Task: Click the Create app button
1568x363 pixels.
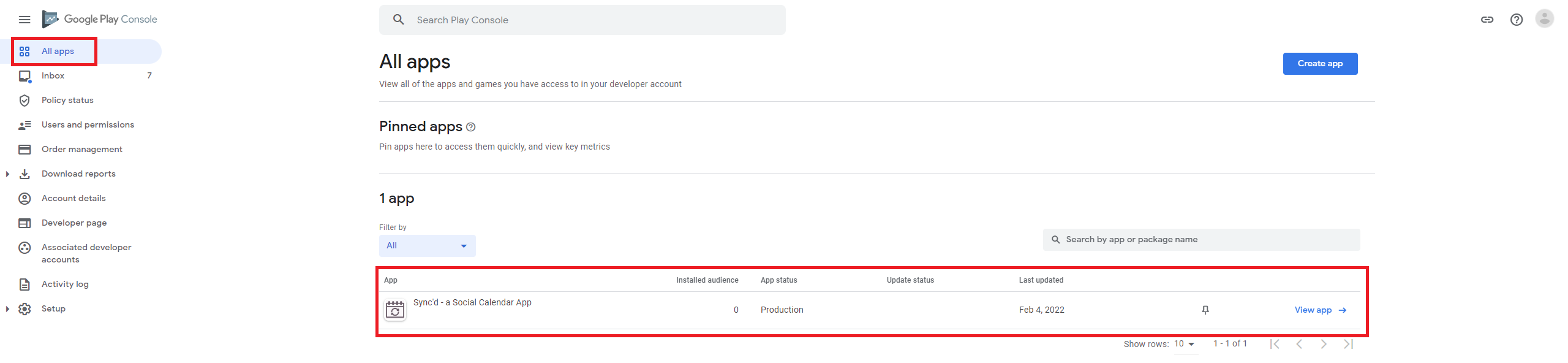Action: click(x=1320, y=64)
